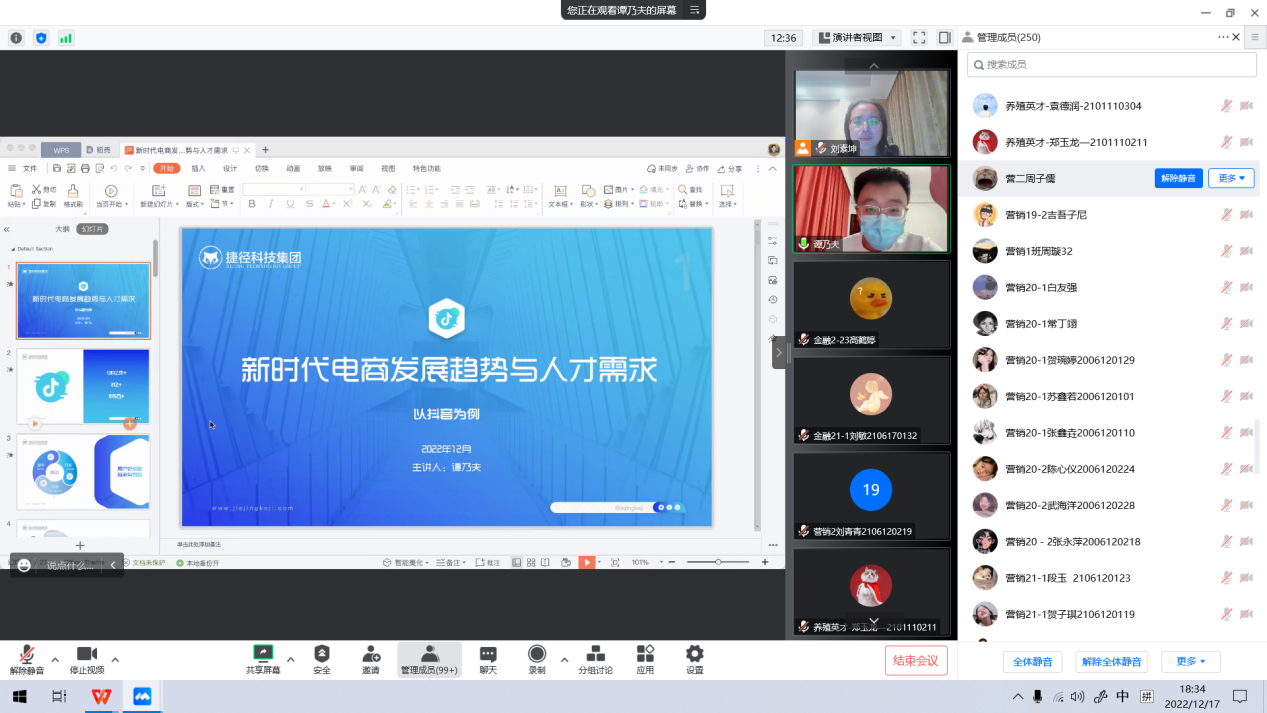Click 管理成员(99+) in the bottom toolbar
This screenshot has height=713, width=1267.
click(429, 659)
